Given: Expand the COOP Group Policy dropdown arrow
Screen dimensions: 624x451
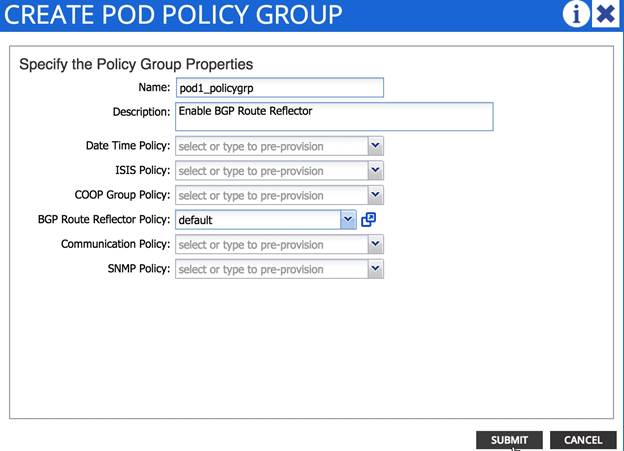Looking at the screenshot, I should coord(375,195).
